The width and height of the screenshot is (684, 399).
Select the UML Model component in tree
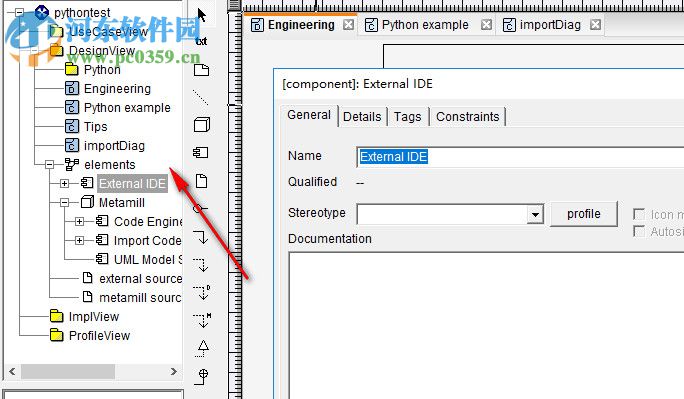147,259
